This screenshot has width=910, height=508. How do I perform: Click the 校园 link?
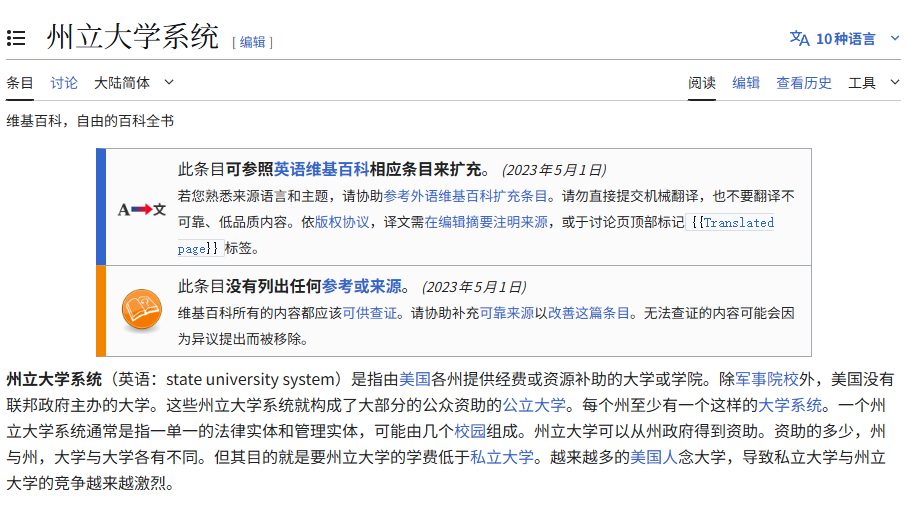[x=470, y=431]
